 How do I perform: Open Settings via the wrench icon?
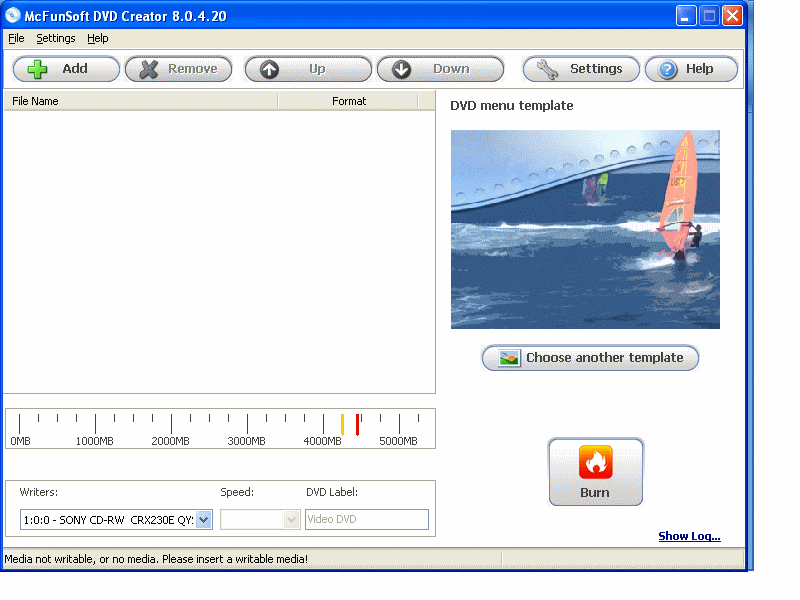(547, 69)
